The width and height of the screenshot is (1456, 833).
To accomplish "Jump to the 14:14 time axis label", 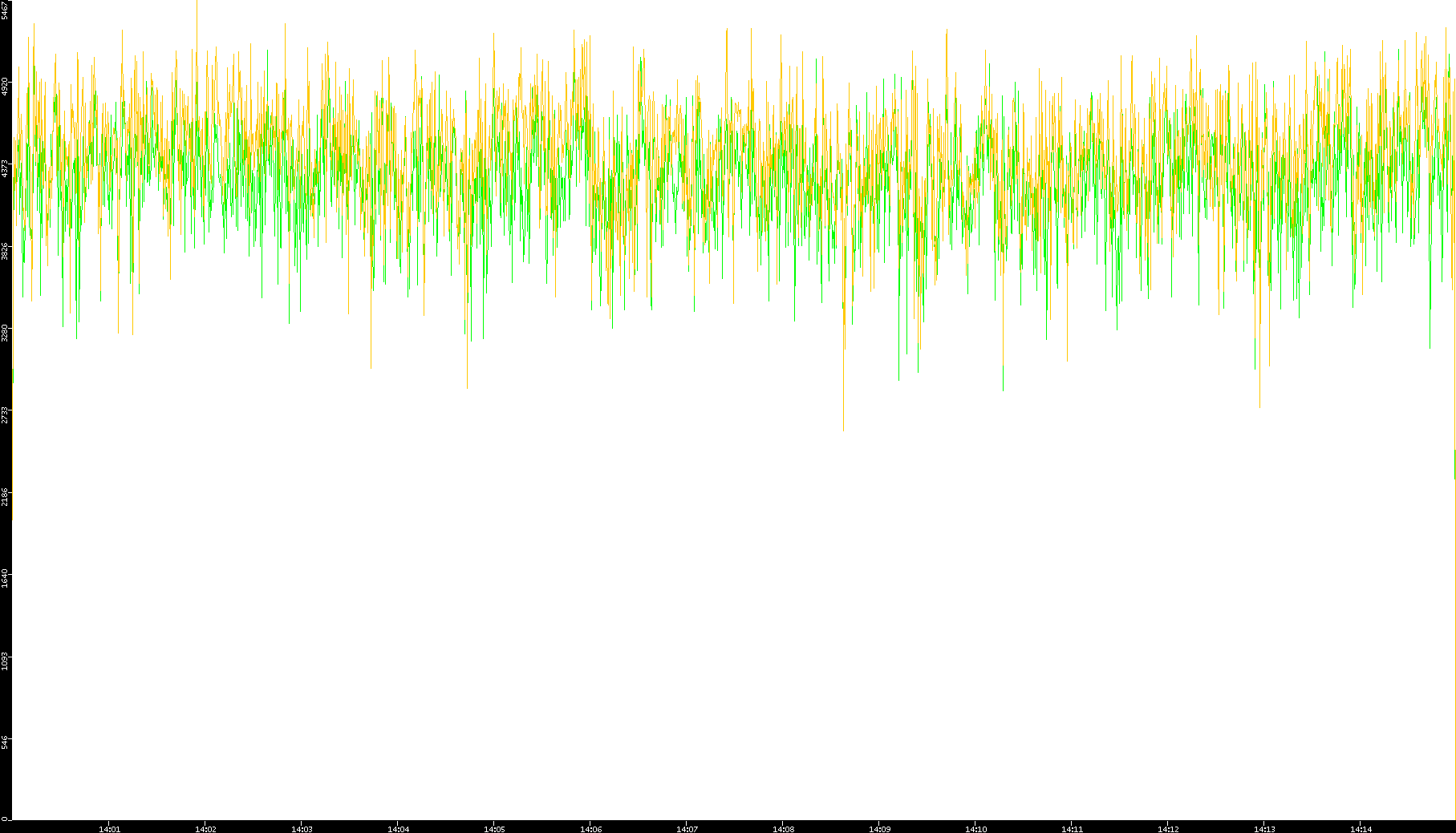I will click(1361, 829).
